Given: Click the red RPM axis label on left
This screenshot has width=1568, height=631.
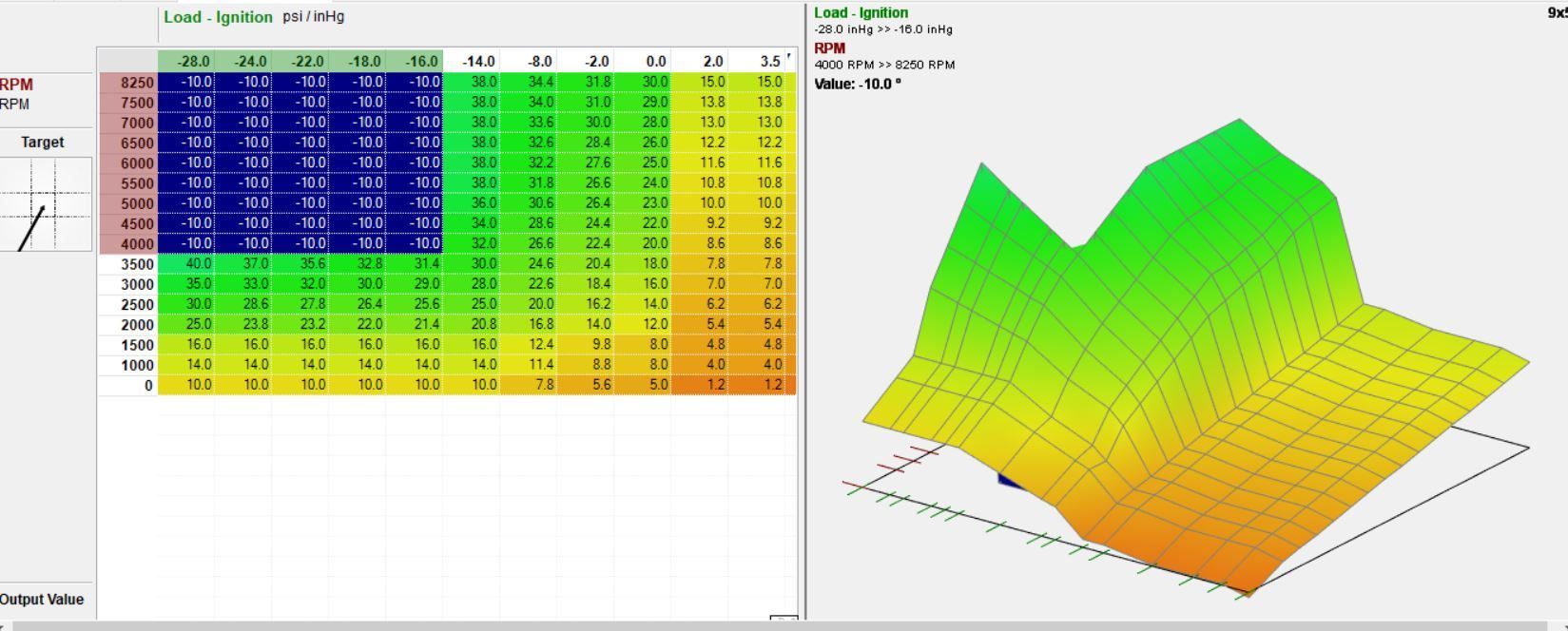Looking at the screenshot, I should coord(16,85).
